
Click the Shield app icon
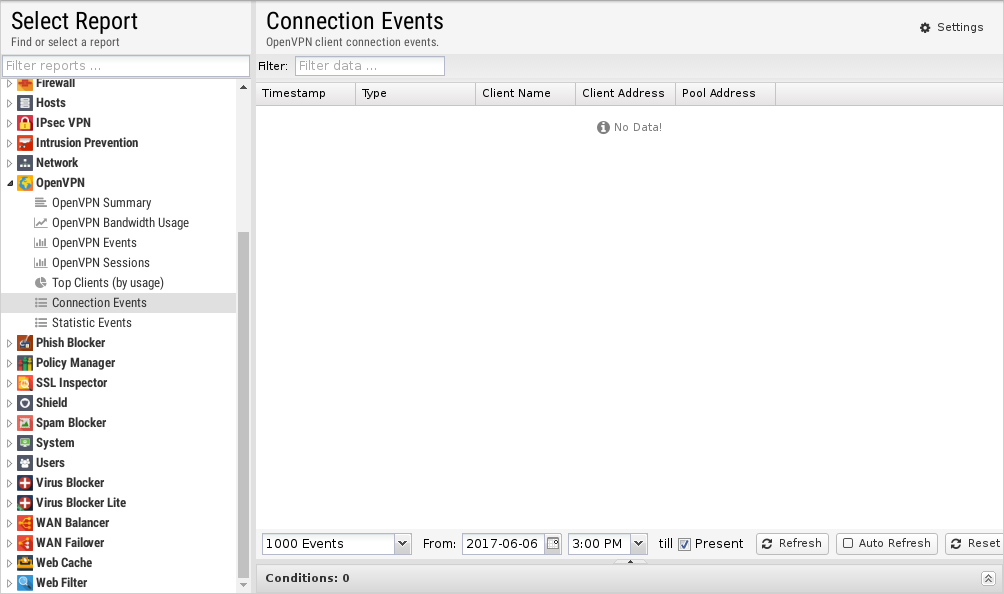pyautogui.click(x=24, y=403)
